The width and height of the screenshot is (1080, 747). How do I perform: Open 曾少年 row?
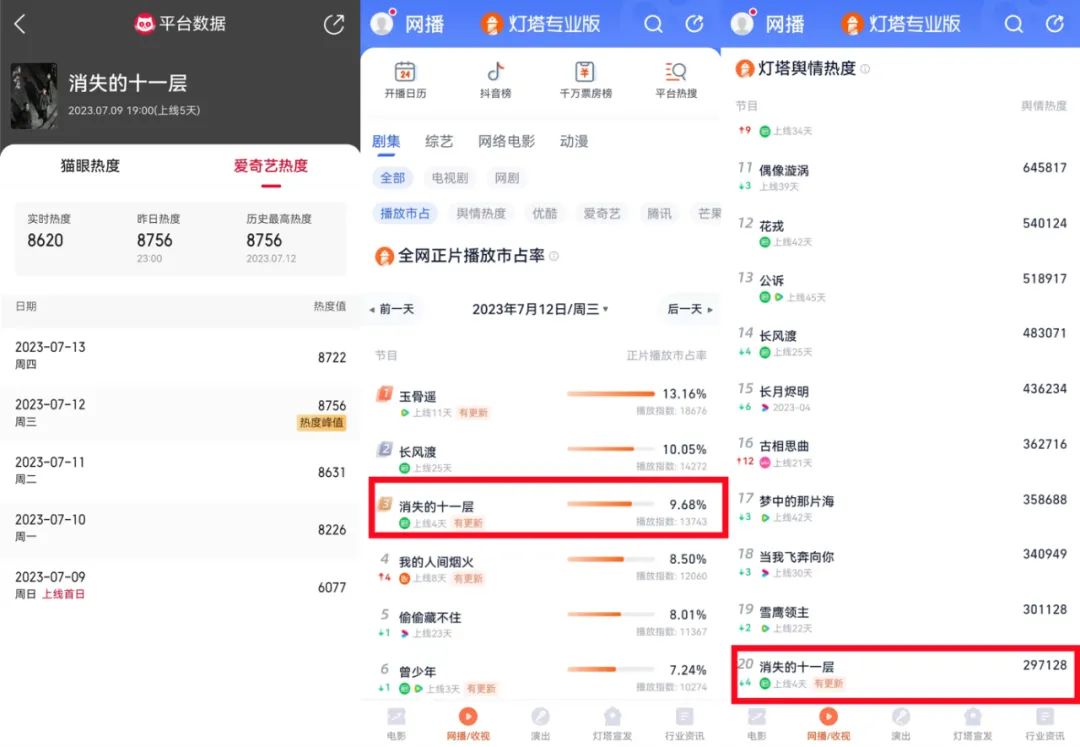[x=543, y=678]
